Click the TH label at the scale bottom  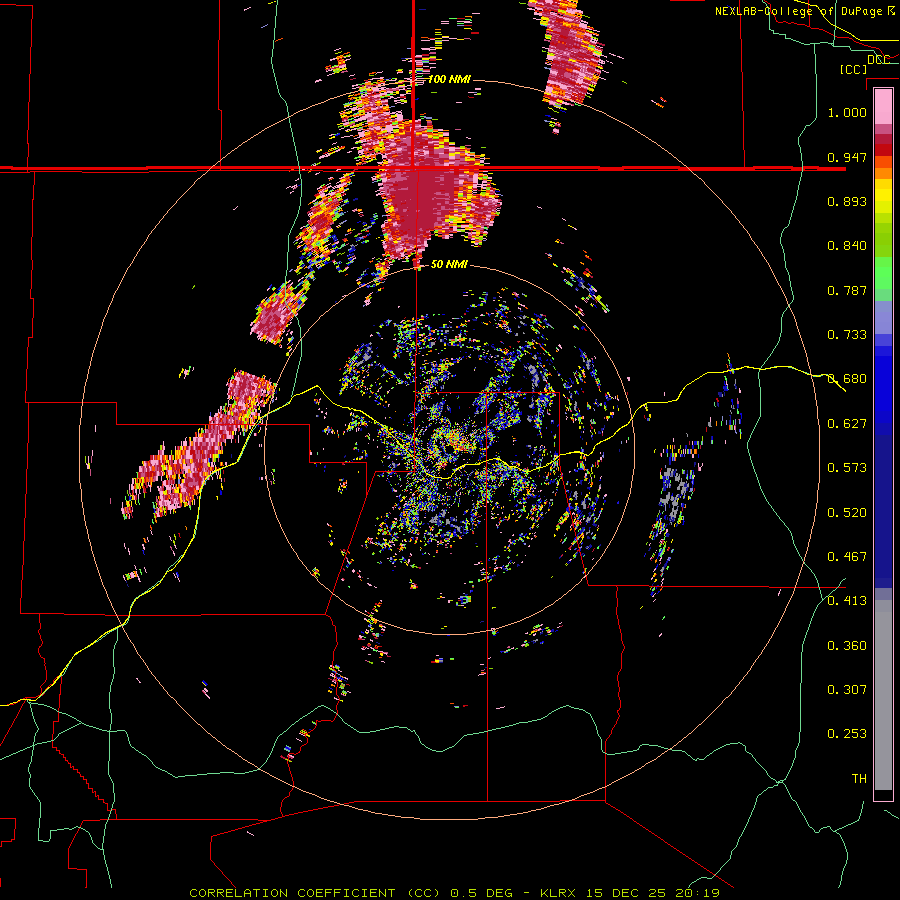(859, 779)
